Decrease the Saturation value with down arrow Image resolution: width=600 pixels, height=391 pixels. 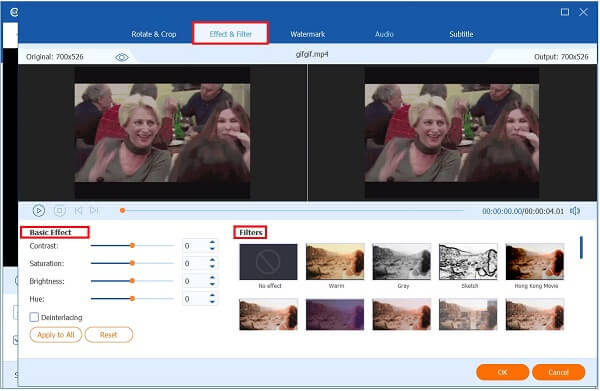(212, 267)
